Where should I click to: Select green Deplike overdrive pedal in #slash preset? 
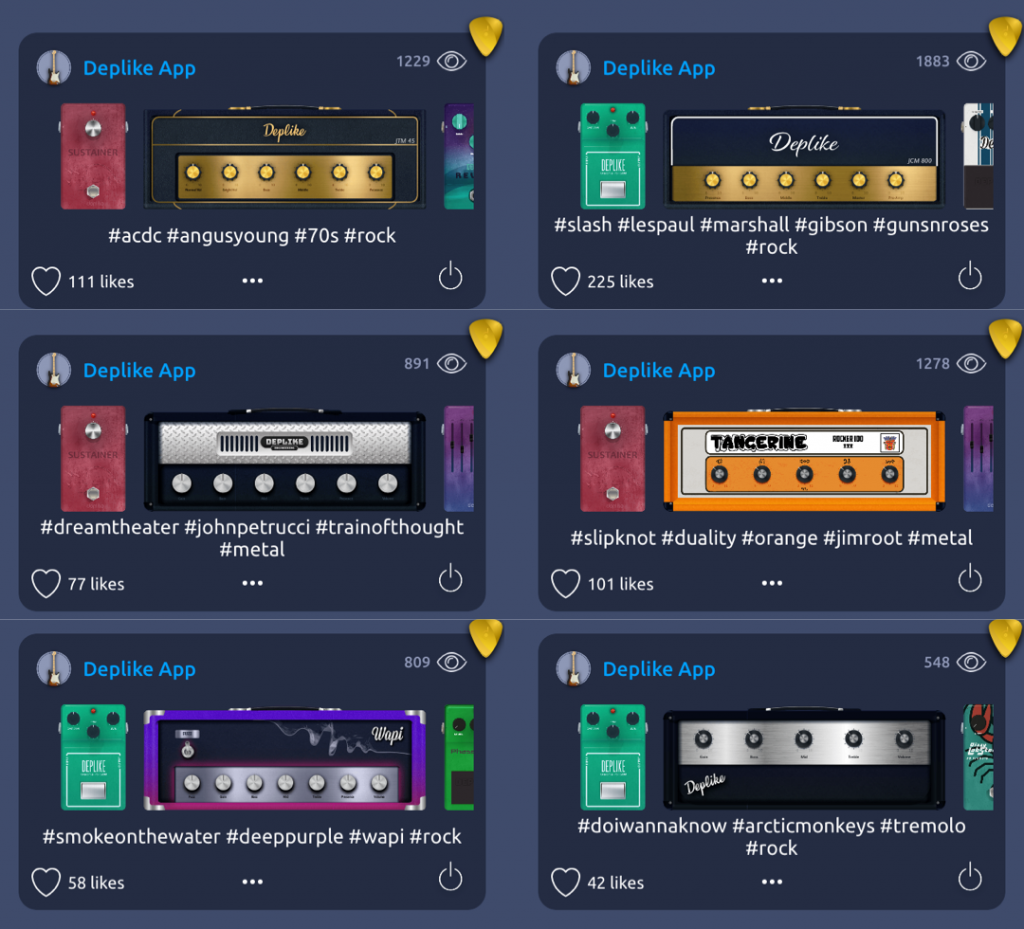pos(613,157)
